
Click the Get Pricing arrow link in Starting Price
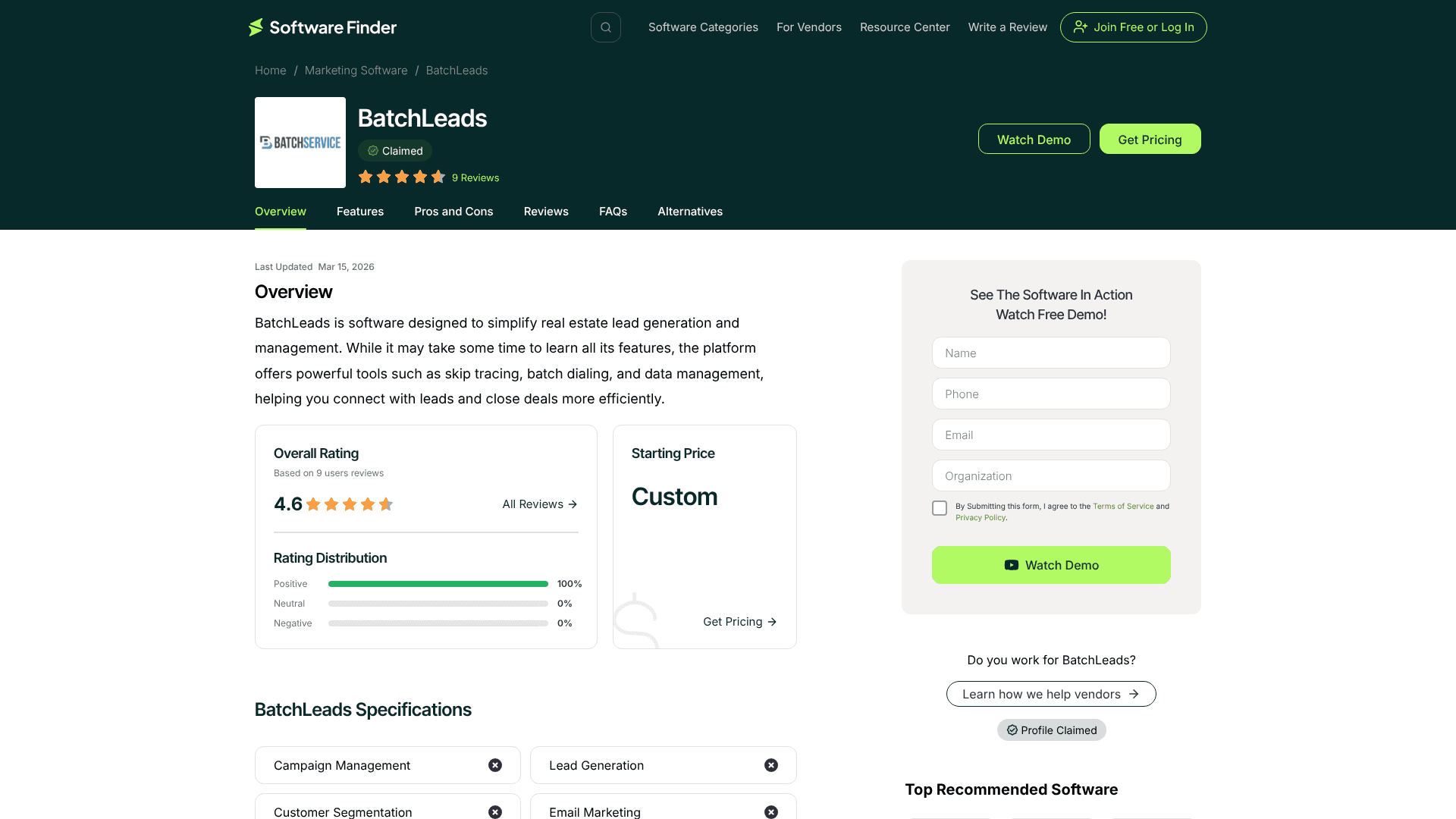pyautogui.click(x=740, y=622)
